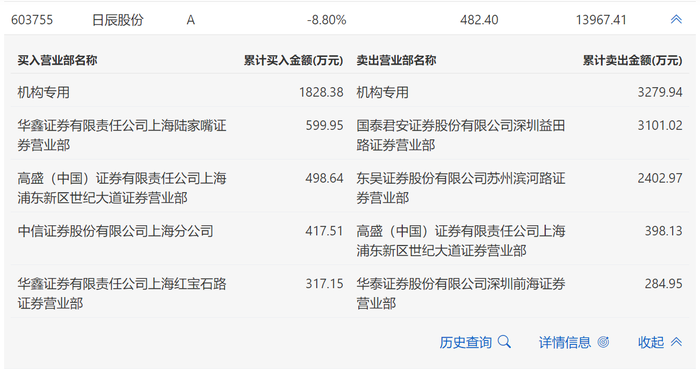The image size is (700, 370).
Task: Select the 机构专用 entry in the buy column
Action: coord(43,92)
